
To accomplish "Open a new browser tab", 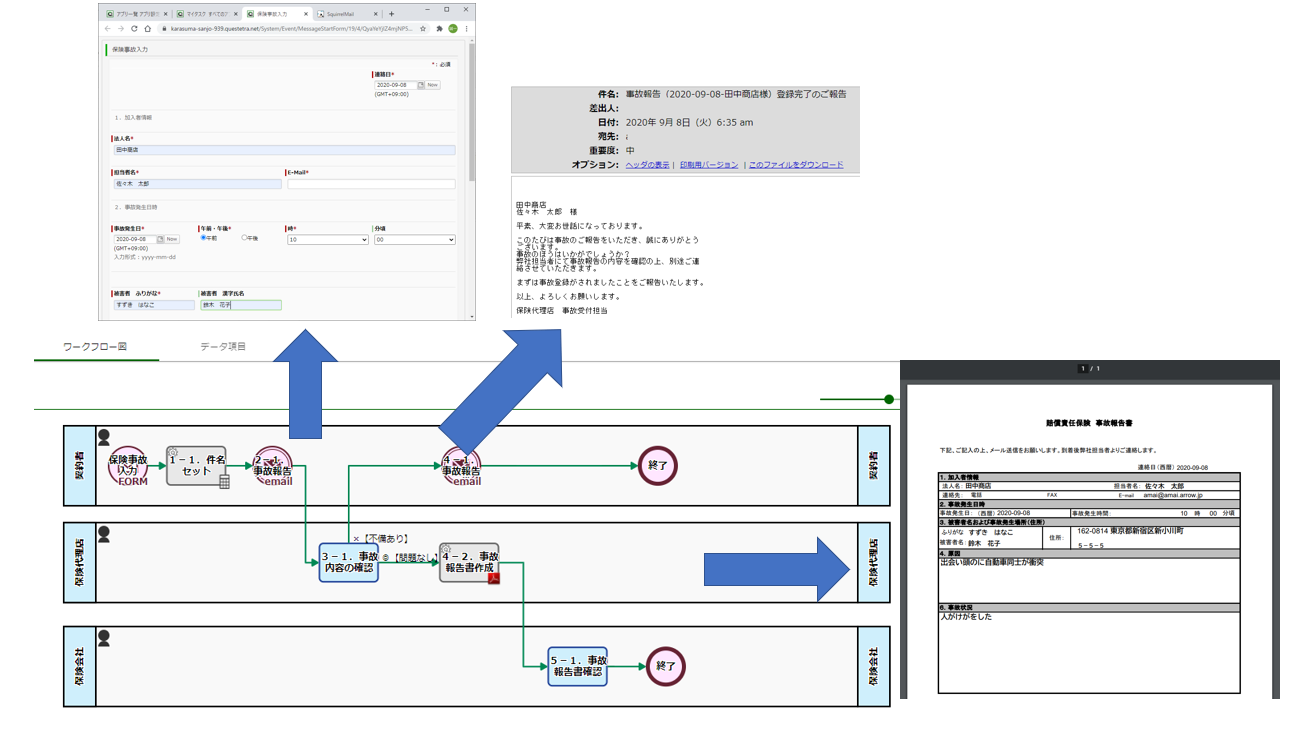I will point(391,14).
